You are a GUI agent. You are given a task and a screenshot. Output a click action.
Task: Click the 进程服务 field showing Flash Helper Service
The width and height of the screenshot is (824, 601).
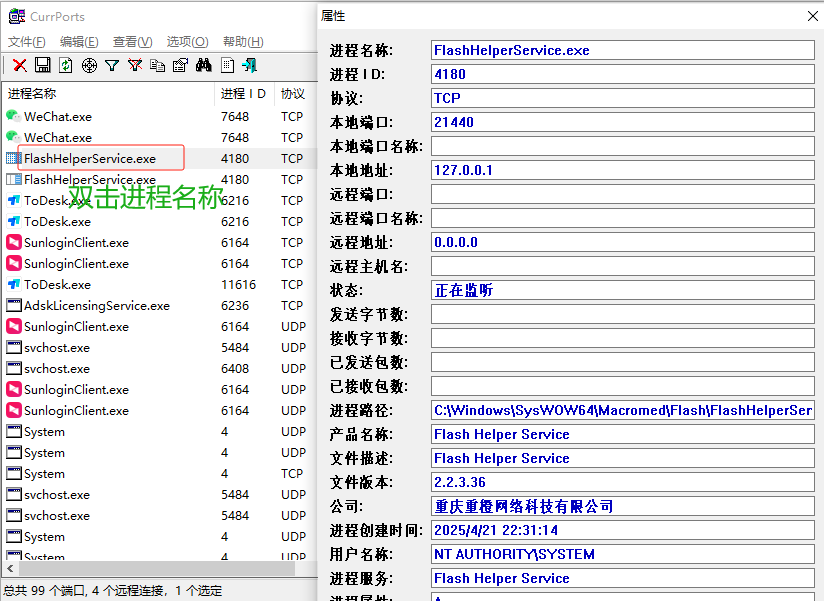pos(623,578)
